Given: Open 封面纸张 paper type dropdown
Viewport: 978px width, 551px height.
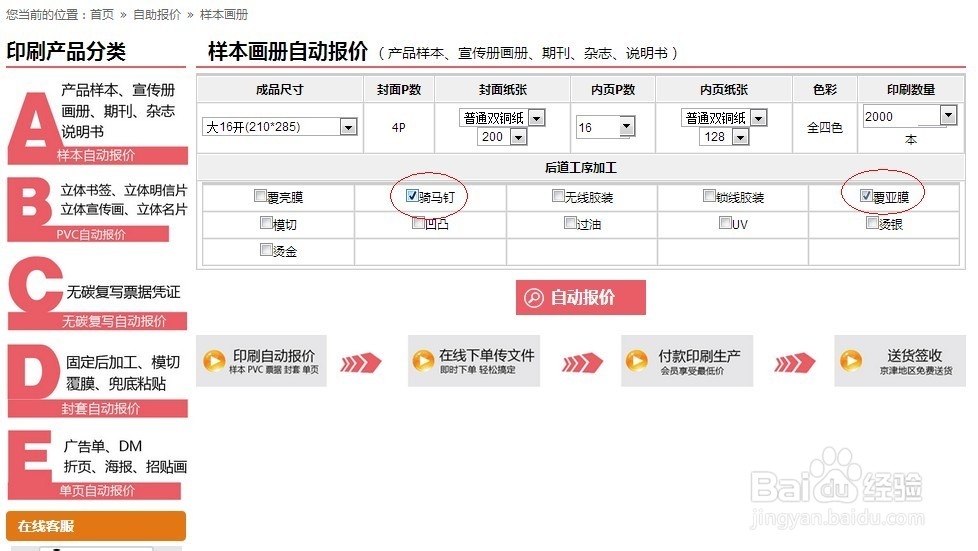Looking at the screenshot, I should pos(502,117).
